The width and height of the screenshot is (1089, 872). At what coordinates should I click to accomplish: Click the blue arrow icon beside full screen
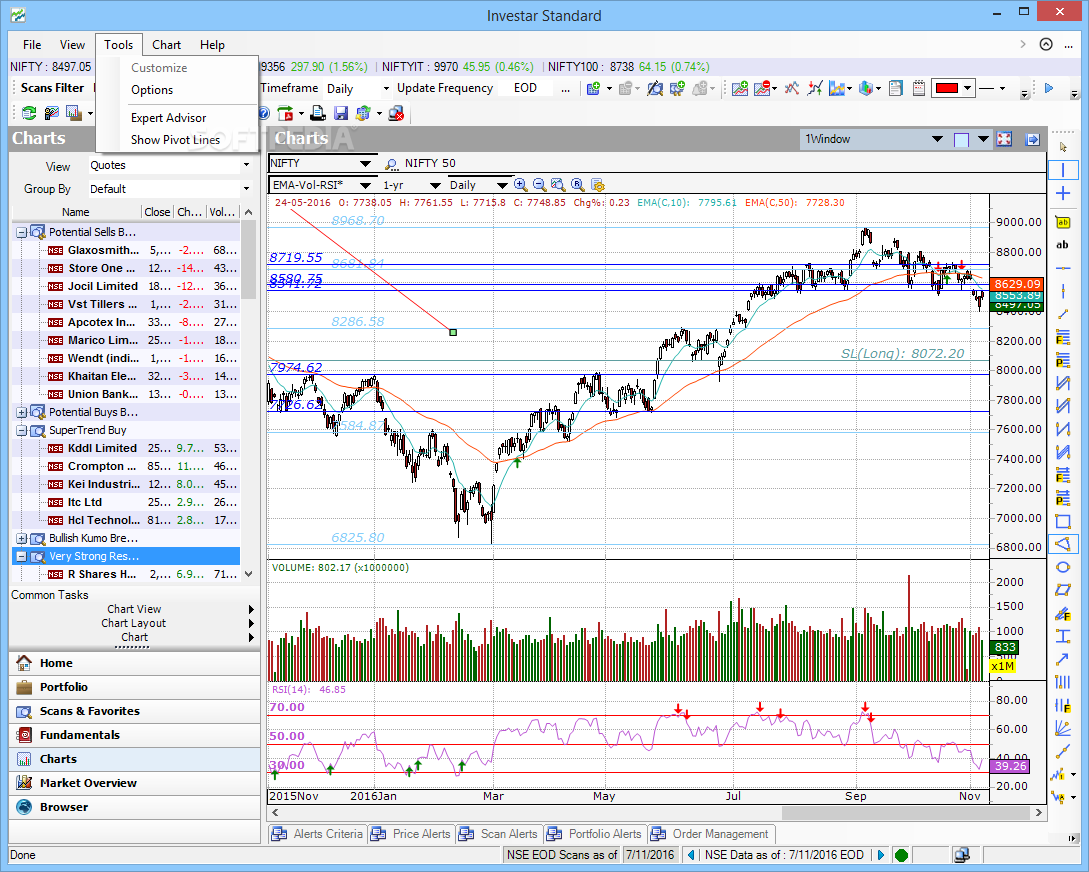tap(1033, 139)
